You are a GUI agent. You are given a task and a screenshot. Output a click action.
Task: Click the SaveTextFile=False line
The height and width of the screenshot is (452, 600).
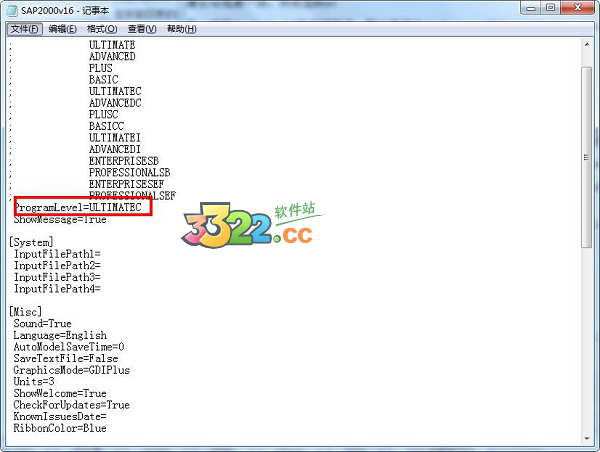click(66, 358)
